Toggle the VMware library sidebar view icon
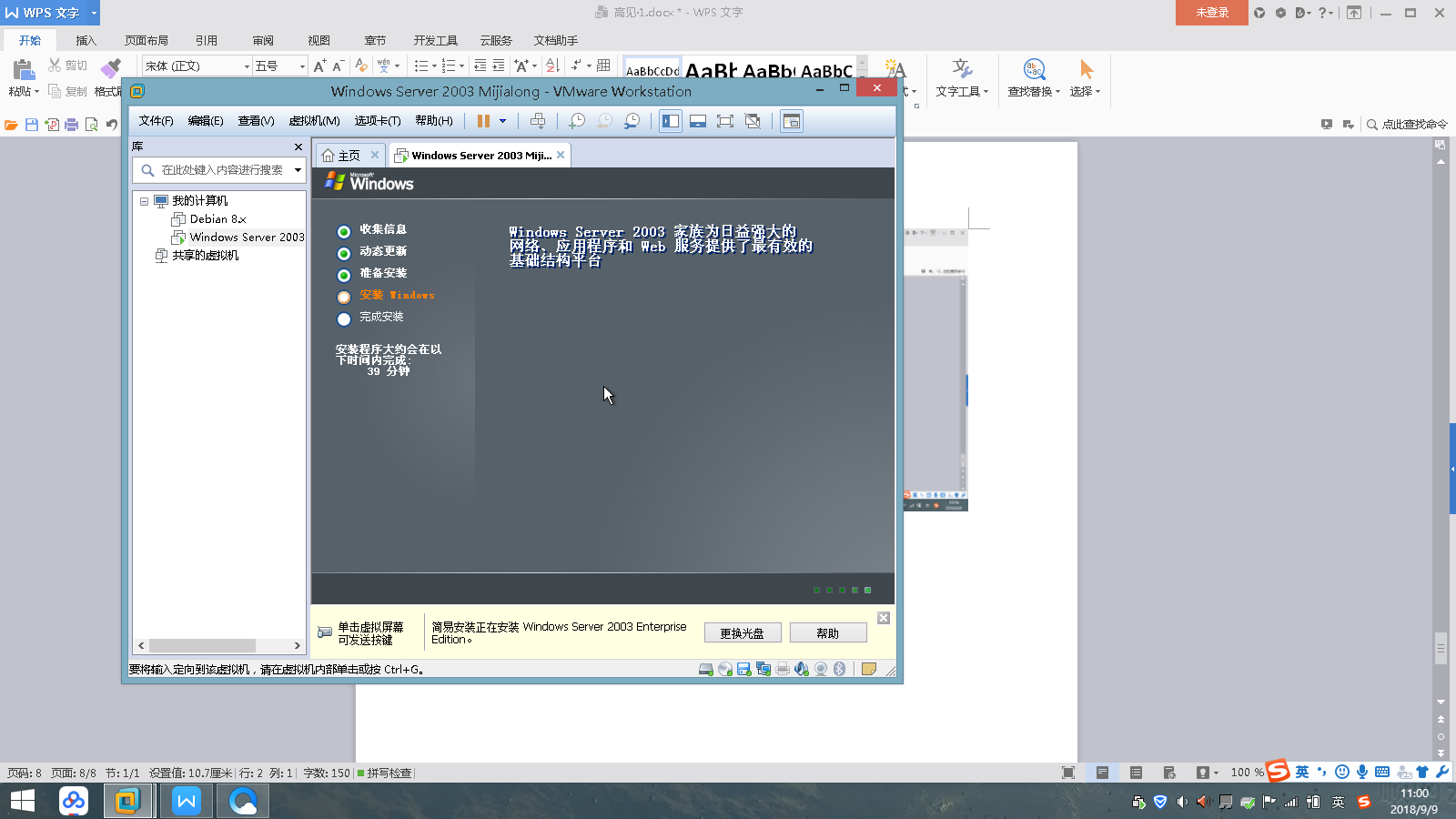1456x819 pixels. point(671,121)
